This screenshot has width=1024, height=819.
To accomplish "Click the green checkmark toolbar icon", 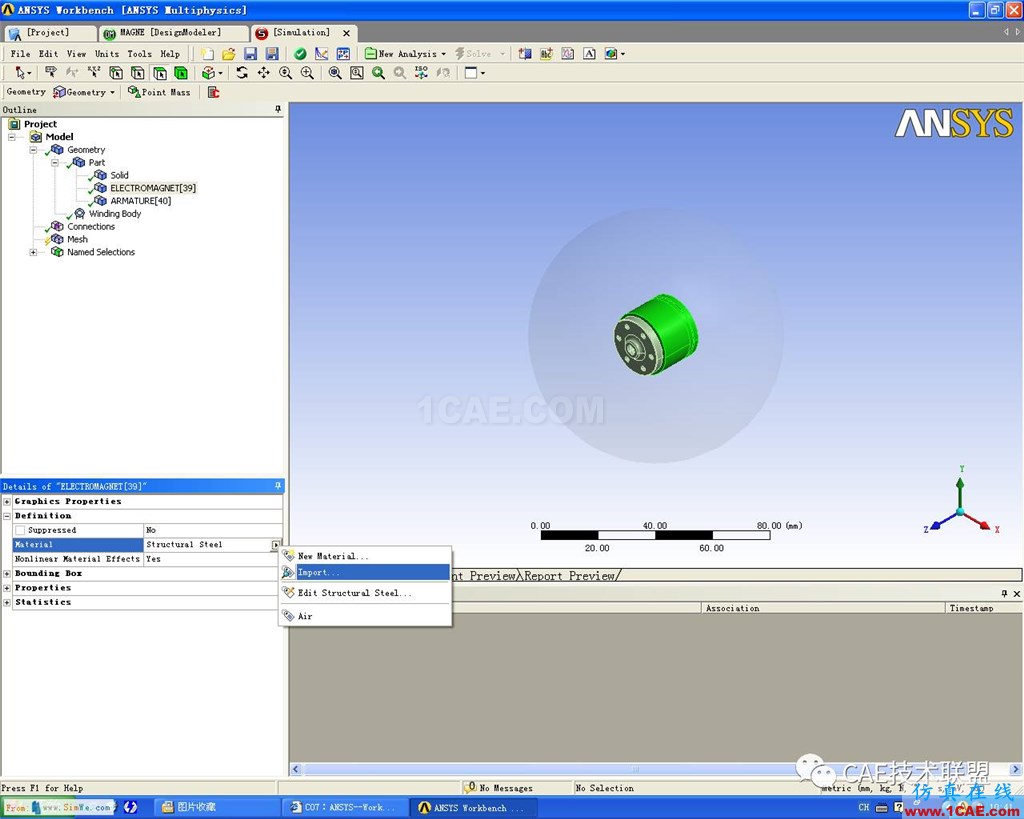I will pyautogui.click(x=300, y=54).
